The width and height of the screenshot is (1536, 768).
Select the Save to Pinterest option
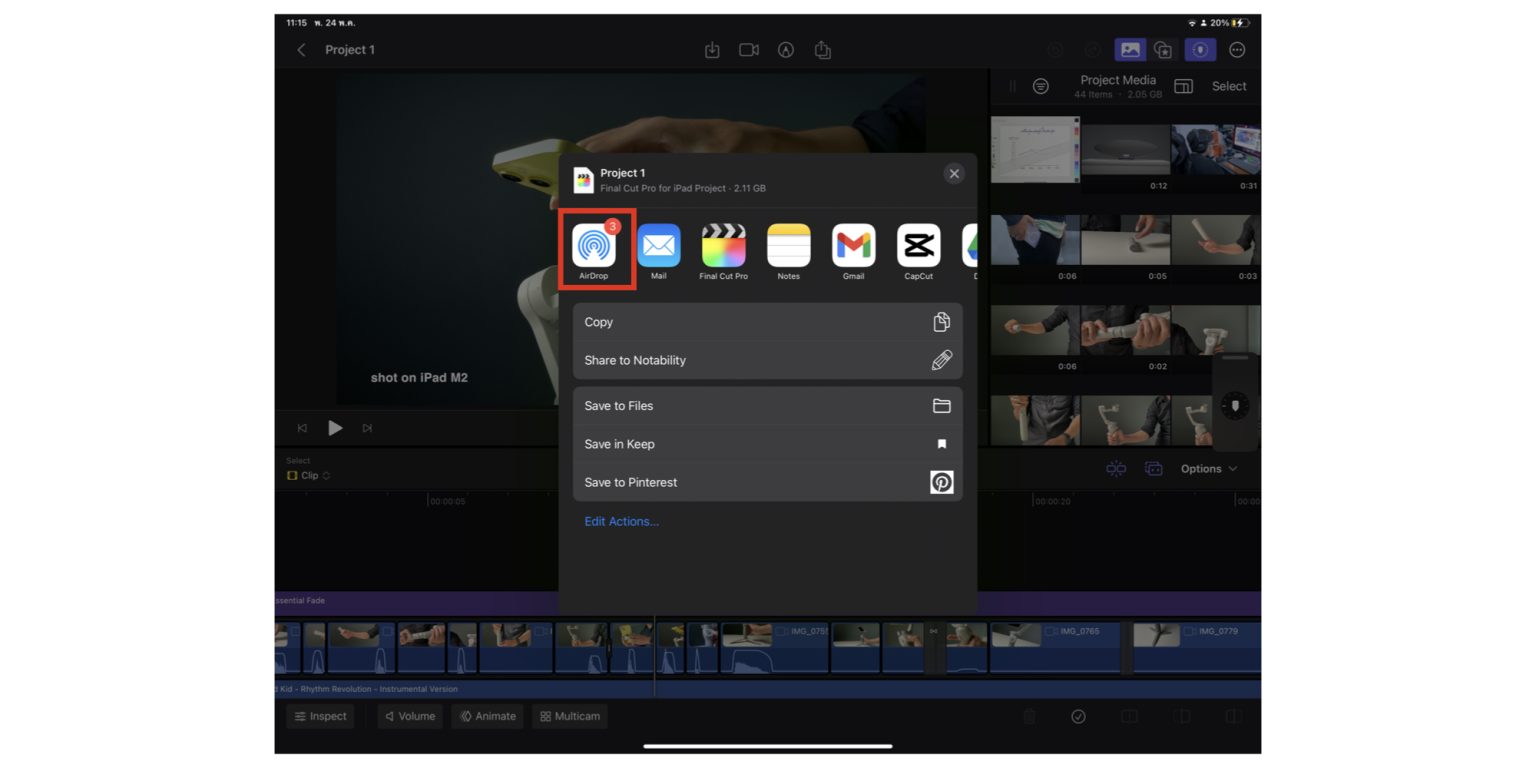767,482
